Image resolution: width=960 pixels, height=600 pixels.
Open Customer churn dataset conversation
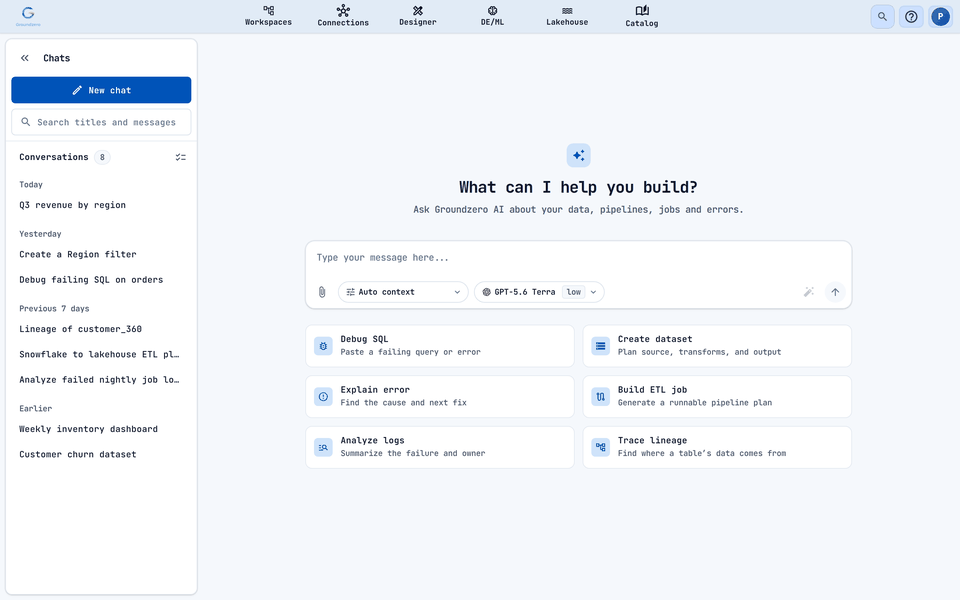tap(101, 454)
